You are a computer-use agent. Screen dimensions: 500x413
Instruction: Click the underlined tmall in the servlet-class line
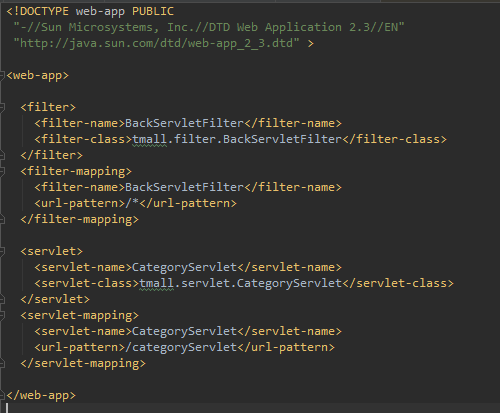coord(157,283)
